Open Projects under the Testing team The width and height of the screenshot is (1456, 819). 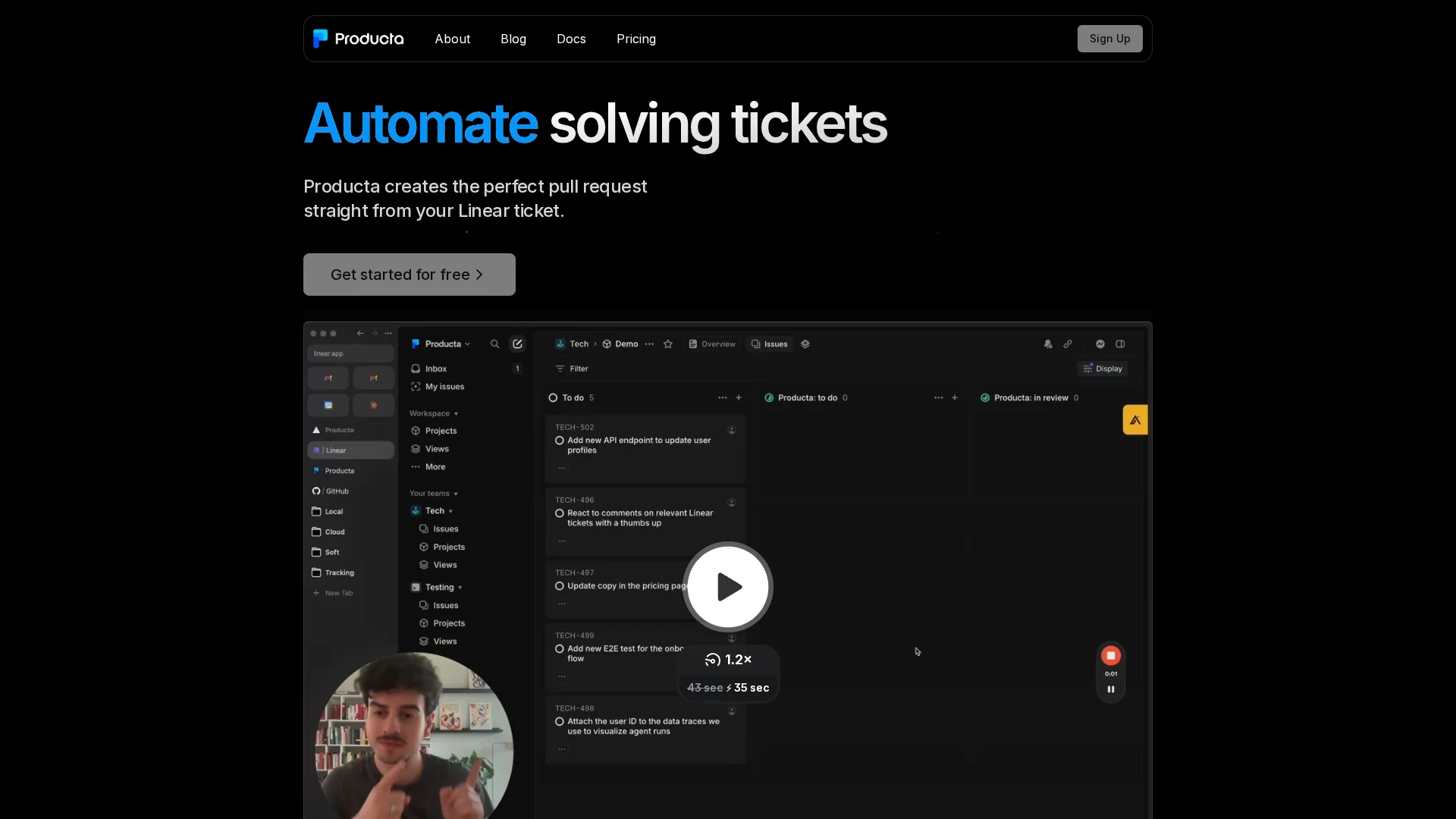442,623
